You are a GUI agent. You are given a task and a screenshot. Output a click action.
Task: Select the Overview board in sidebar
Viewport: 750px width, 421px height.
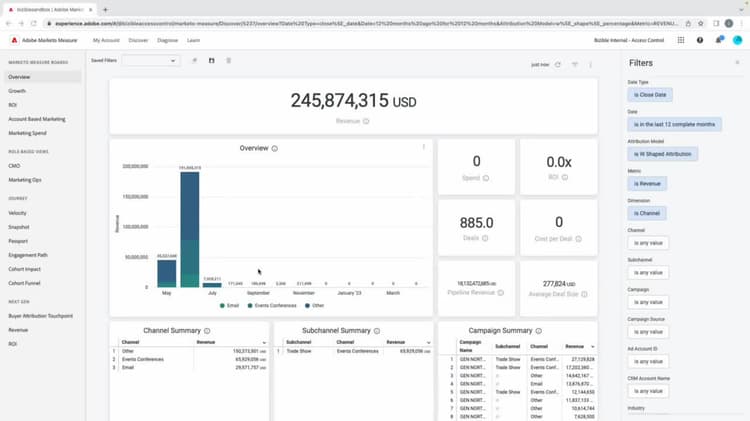click(x=43, y=77)
